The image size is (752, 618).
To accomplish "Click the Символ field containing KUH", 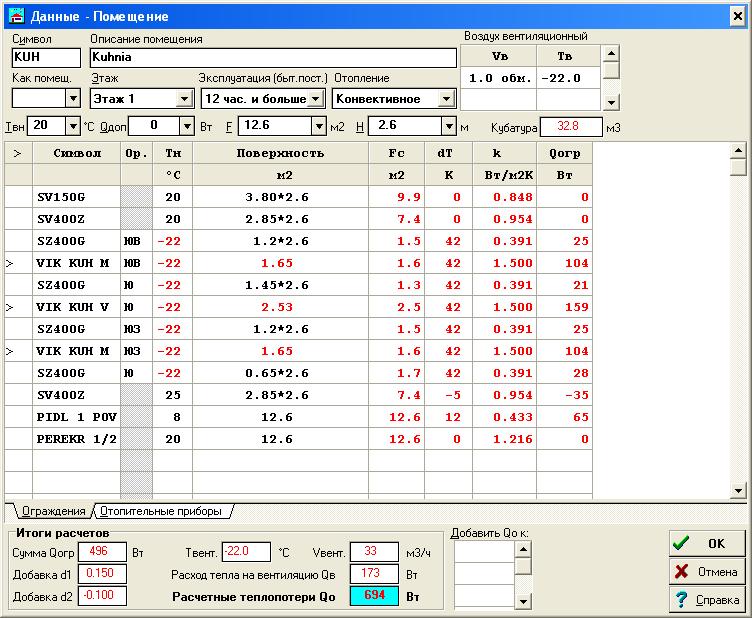I will click(46, 58).
